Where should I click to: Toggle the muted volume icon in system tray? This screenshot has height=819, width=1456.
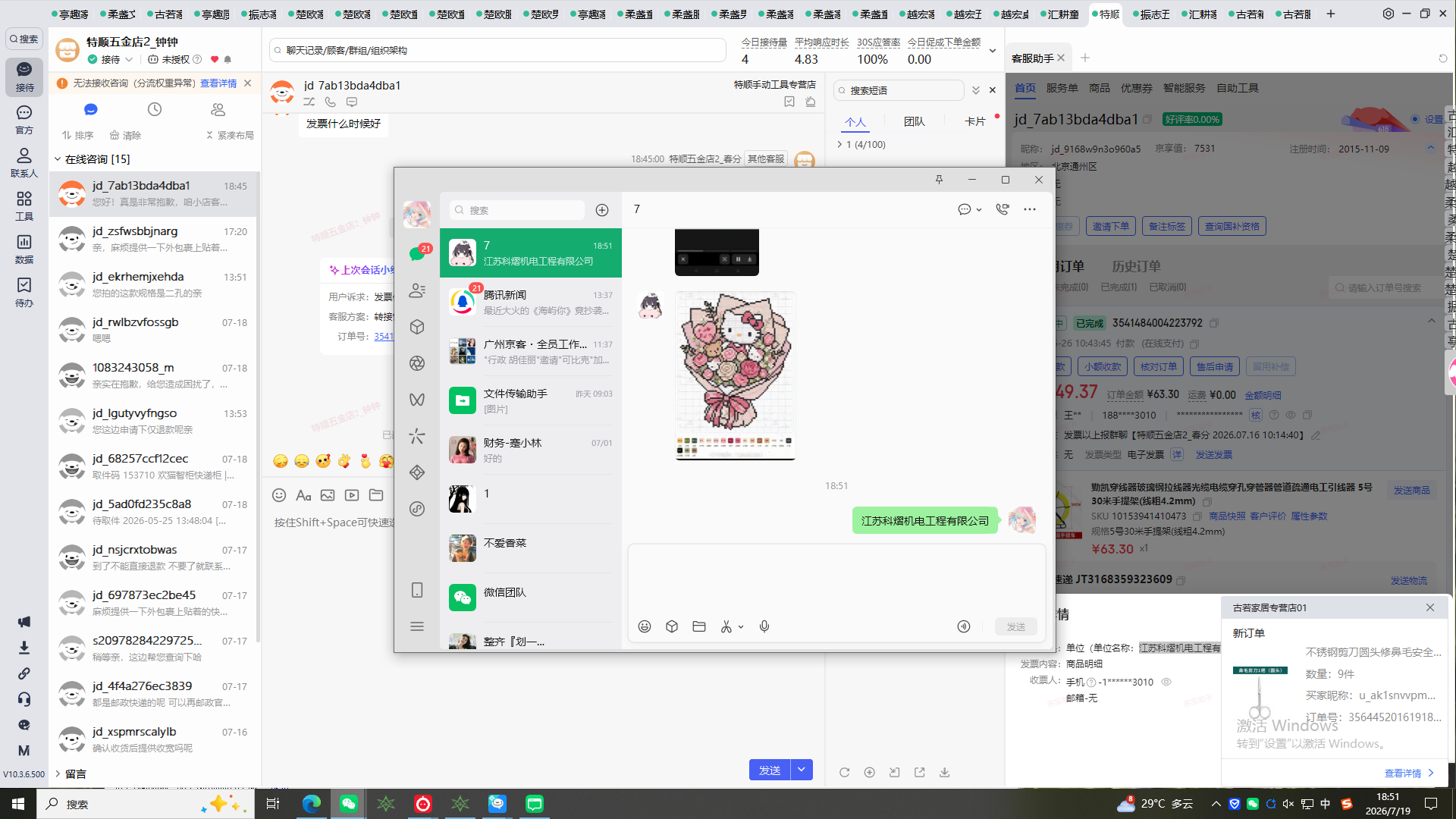(x=1288, y=804)
